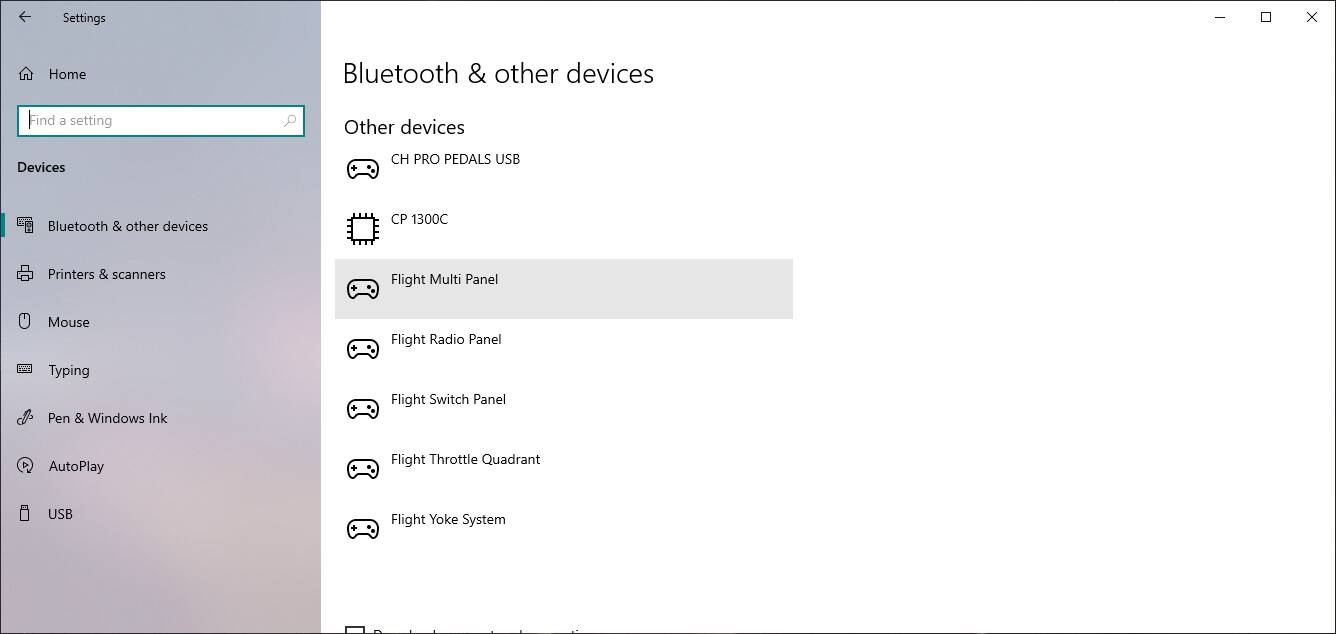Click the Flight Radio Panel gamepad icon
The width and height of the screenshot is (1336, 634).
(x=362, y=349)
